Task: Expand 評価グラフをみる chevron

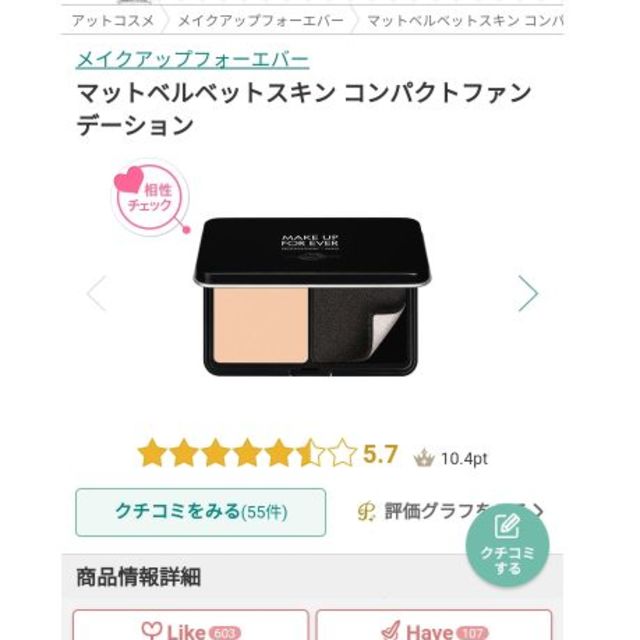Action: tap(539, 511)
